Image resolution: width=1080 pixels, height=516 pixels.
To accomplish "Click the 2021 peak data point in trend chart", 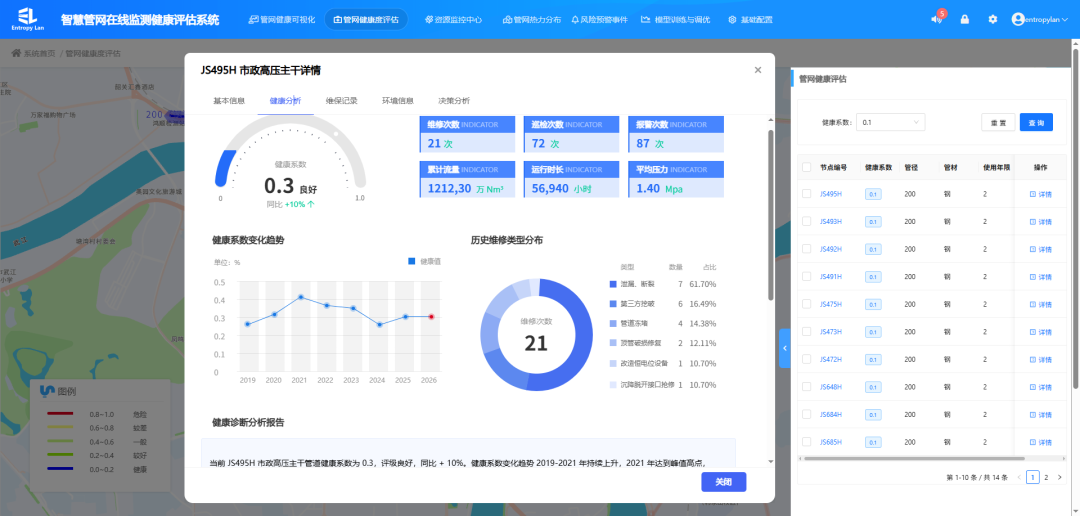I will point(300,297).
